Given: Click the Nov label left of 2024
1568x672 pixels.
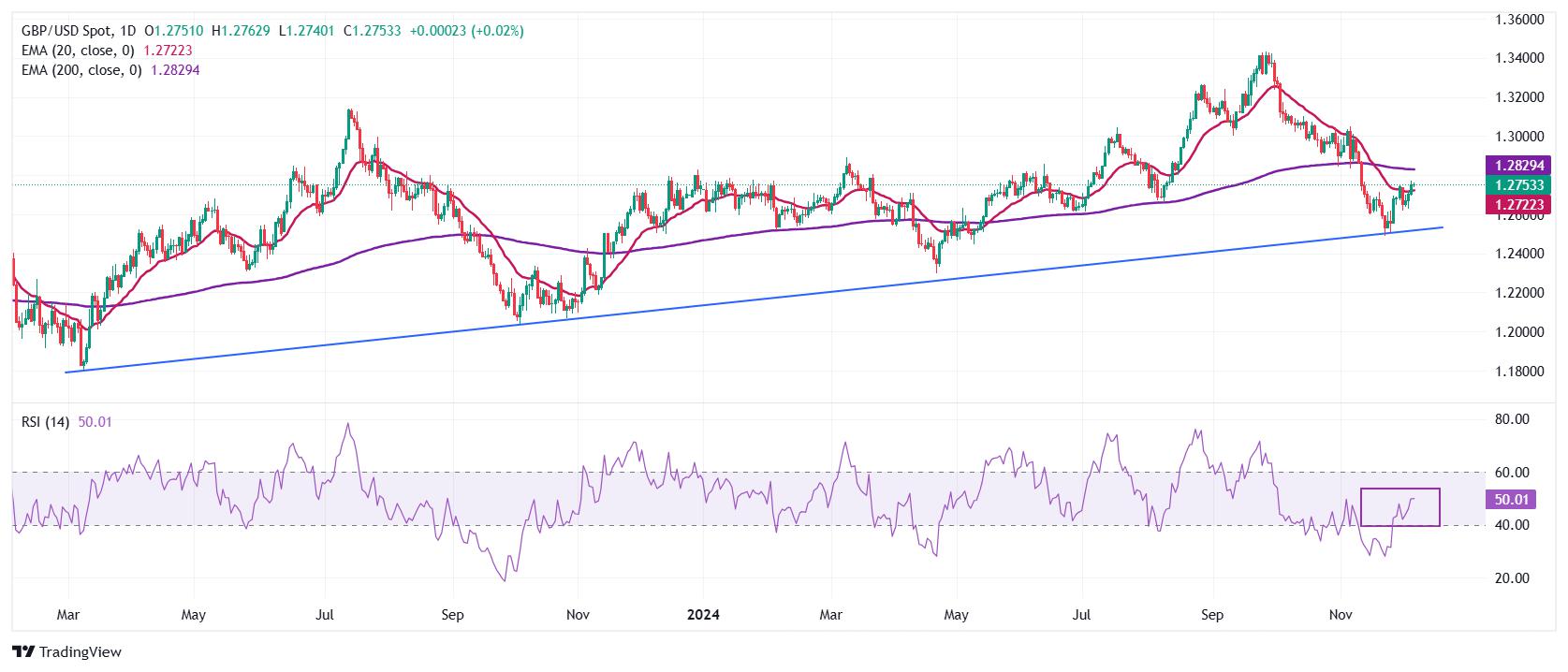Looking at the screenshot, I should pyautogui.click(x=578, y=615).
